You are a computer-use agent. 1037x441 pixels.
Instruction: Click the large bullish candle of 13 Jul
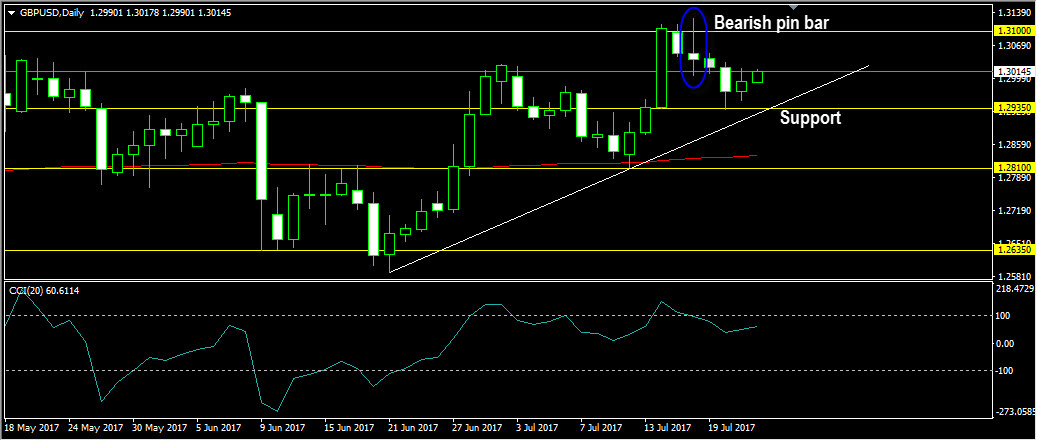tap(661, 67)
